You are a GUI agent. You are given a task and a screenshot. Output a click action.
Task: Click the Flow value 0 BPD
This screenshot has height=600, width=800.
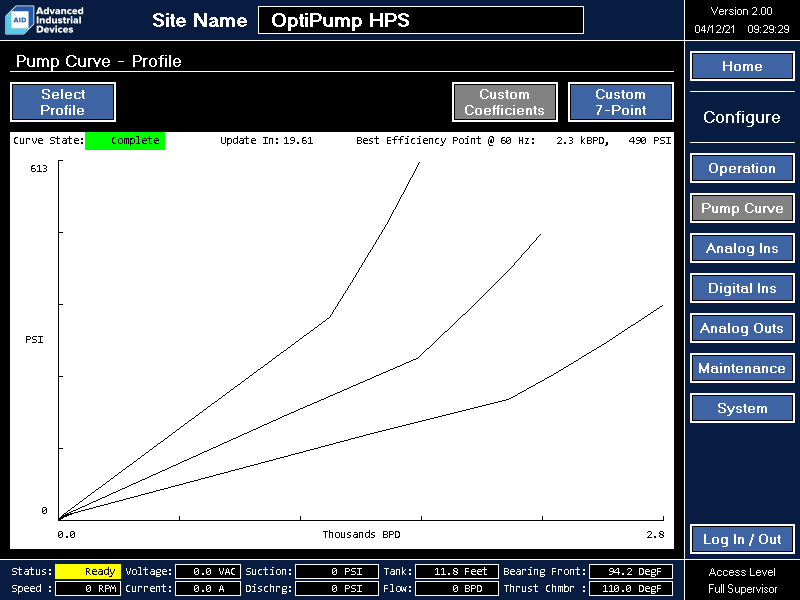point(457,588)
